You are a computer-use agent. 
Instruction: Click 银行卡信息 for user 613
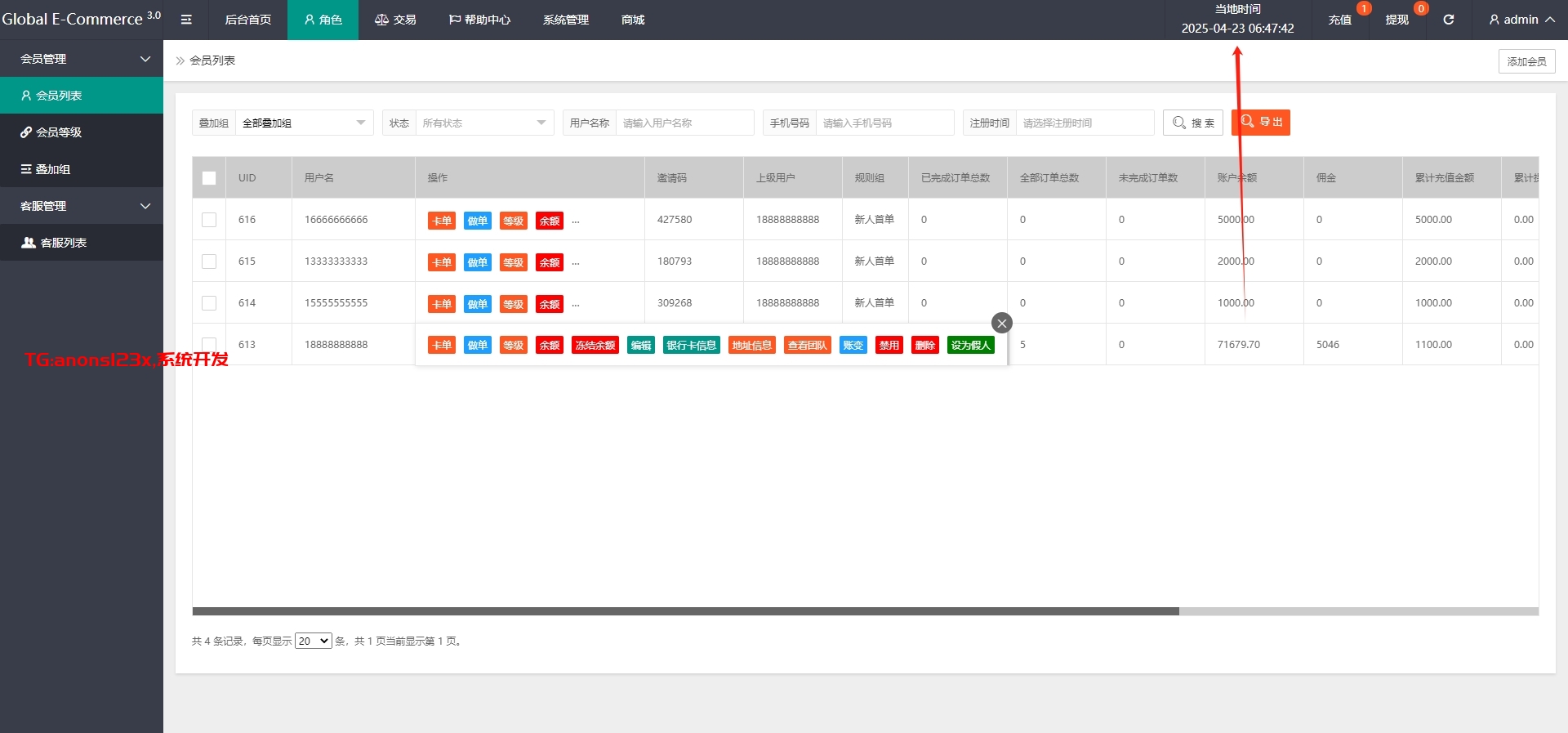pyautogui.click(x=691, y=345)
